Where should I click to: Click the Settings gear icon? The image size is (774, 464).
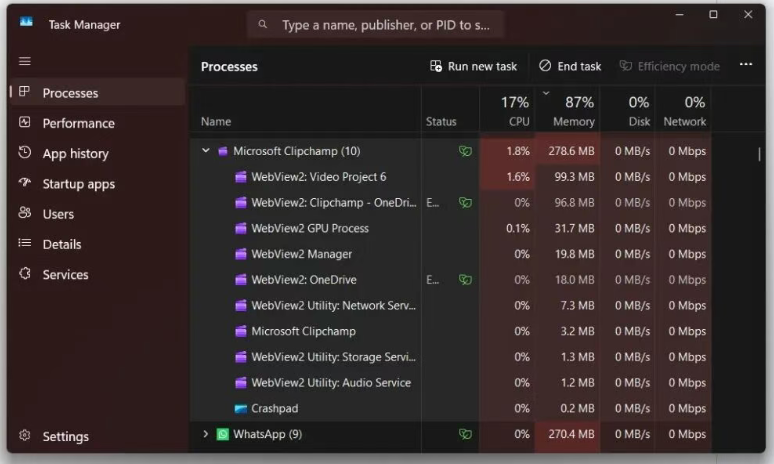pyautogui.click(x=25, y=435)
